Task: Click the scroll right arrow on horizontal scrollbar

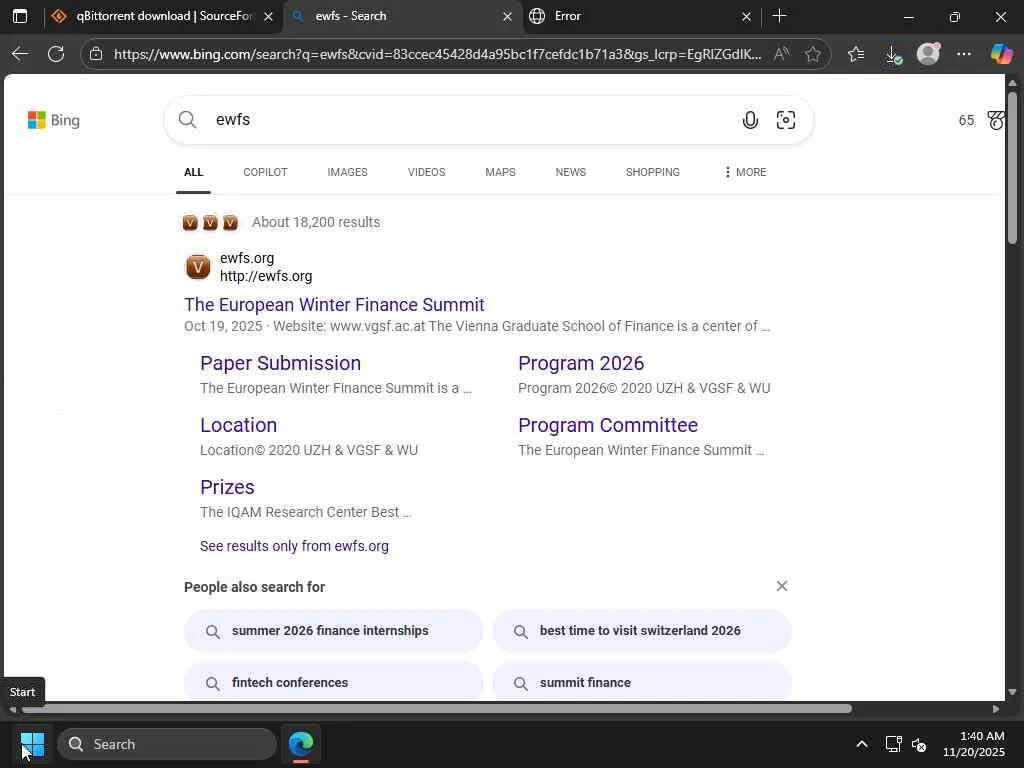Action: click(996, 709)
